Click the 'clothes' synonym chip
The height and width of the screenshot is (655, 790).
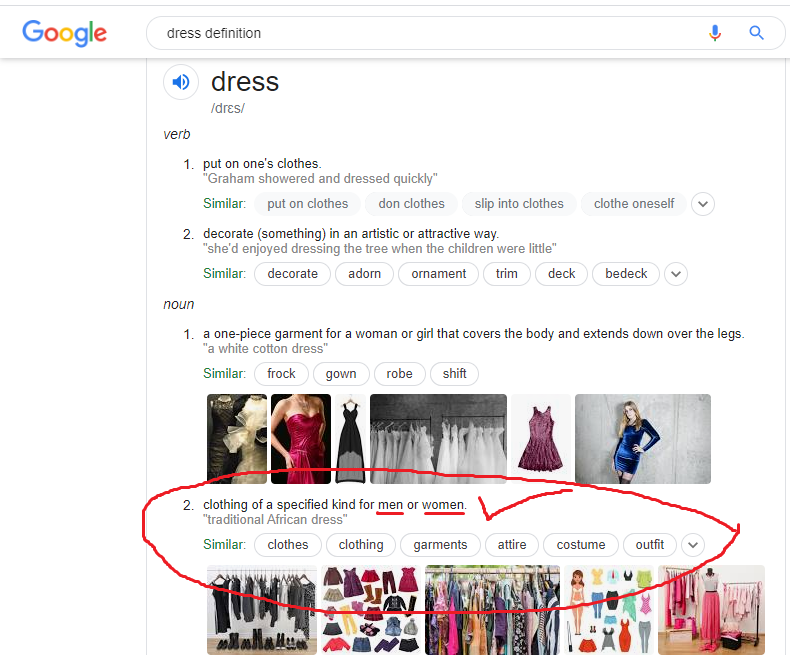(288, 545)
